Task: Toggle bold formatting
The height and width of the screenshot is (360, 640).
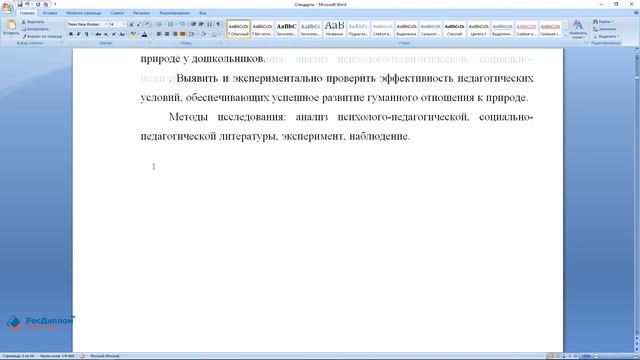Action: [x=71, y=34]
